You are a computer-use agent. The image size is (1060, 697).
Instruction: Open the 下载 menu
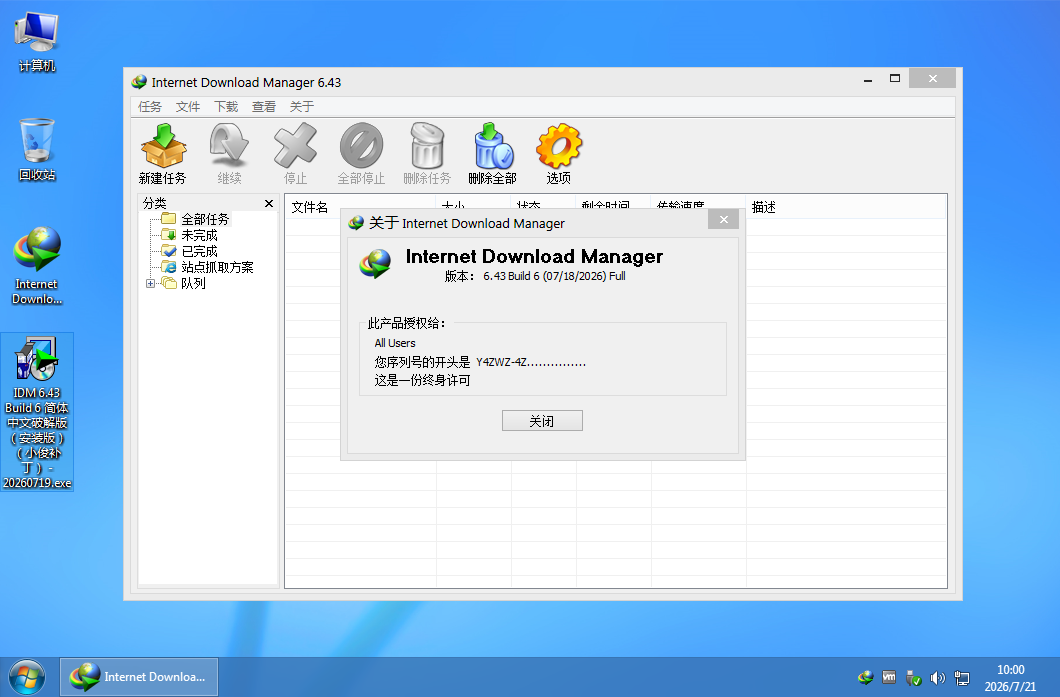tap(226, 107)
